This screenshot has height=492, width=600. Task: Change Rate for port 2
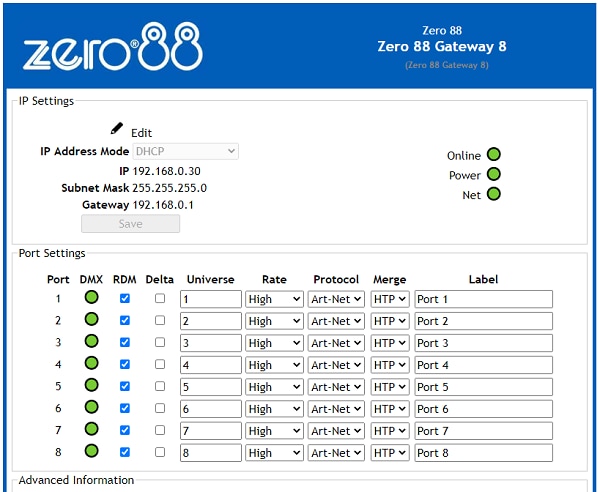274,321
